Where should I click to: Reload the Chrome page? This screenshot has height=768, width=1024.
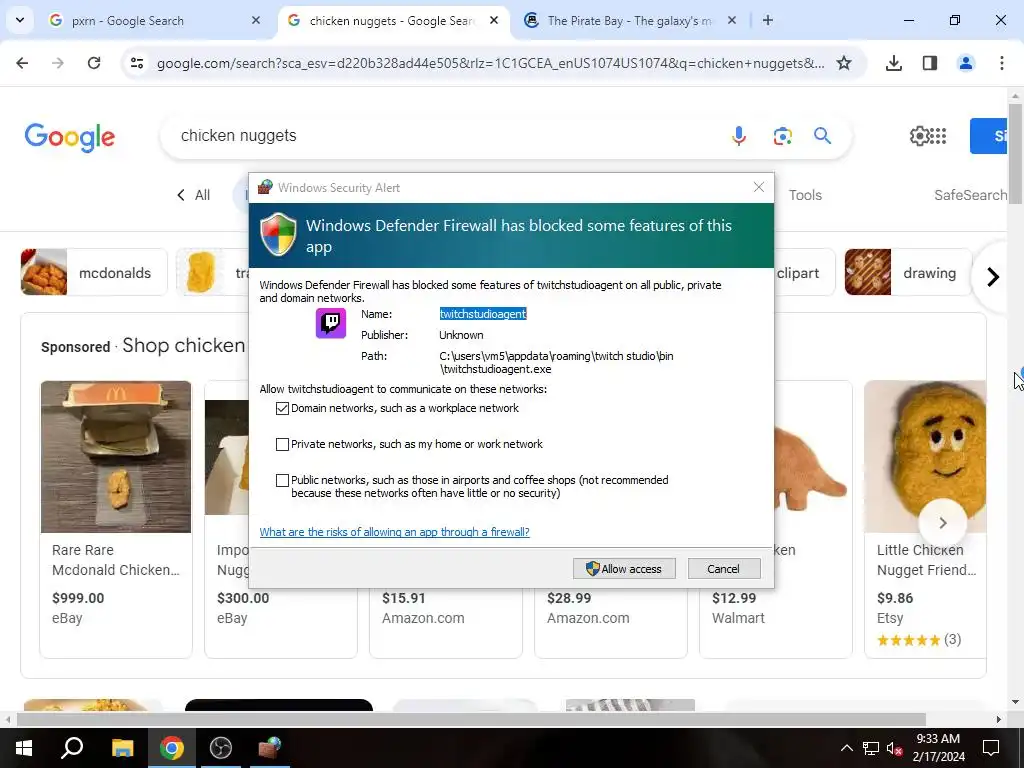coord(94,63)
